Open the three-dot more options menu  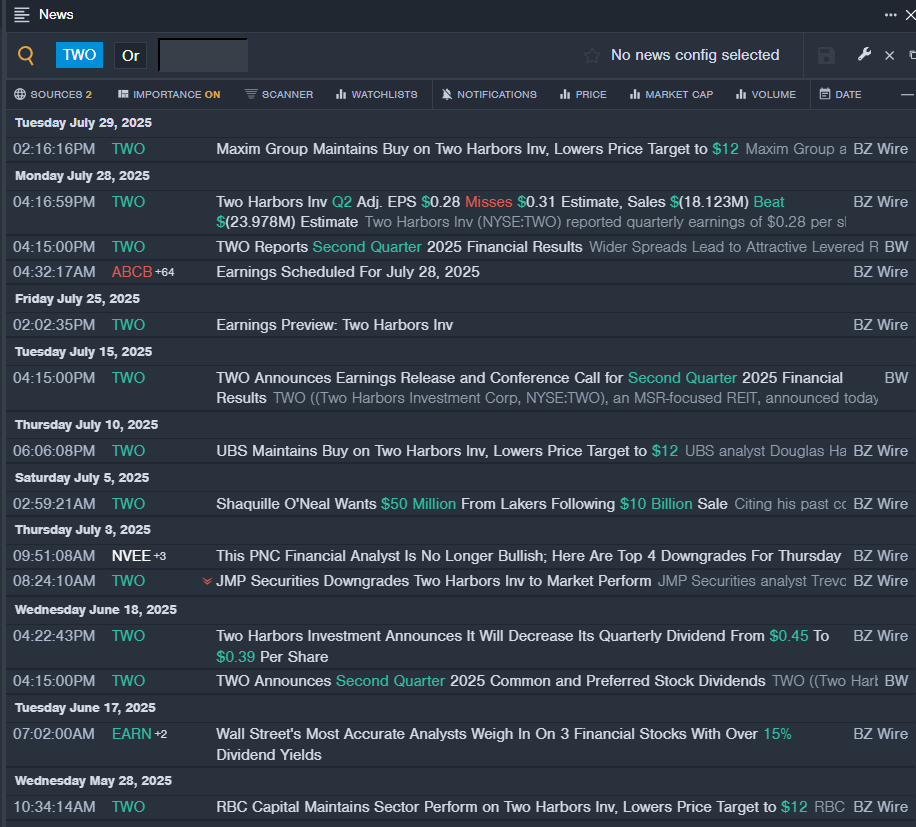click(x=890, y=15)
